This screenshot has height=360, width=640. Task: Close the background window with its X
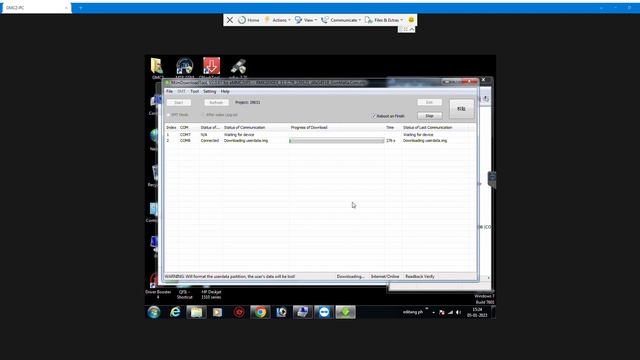pyautogui.click(x=483, y=80)
